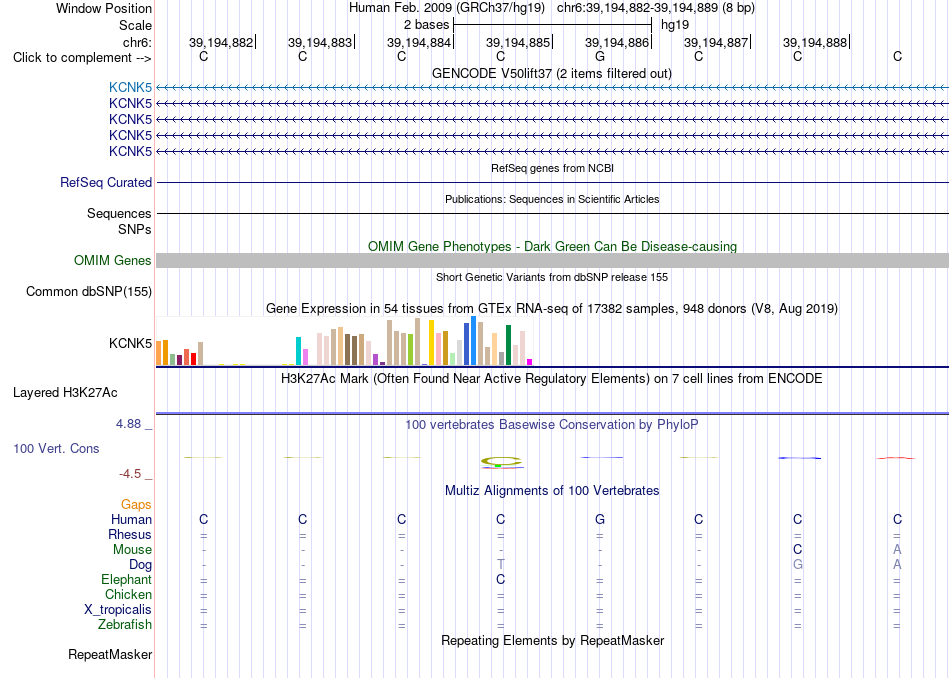Click the olive C logo in PhyloP track
The width and height of the screenshot is (950, 678).
pos(501,462)
